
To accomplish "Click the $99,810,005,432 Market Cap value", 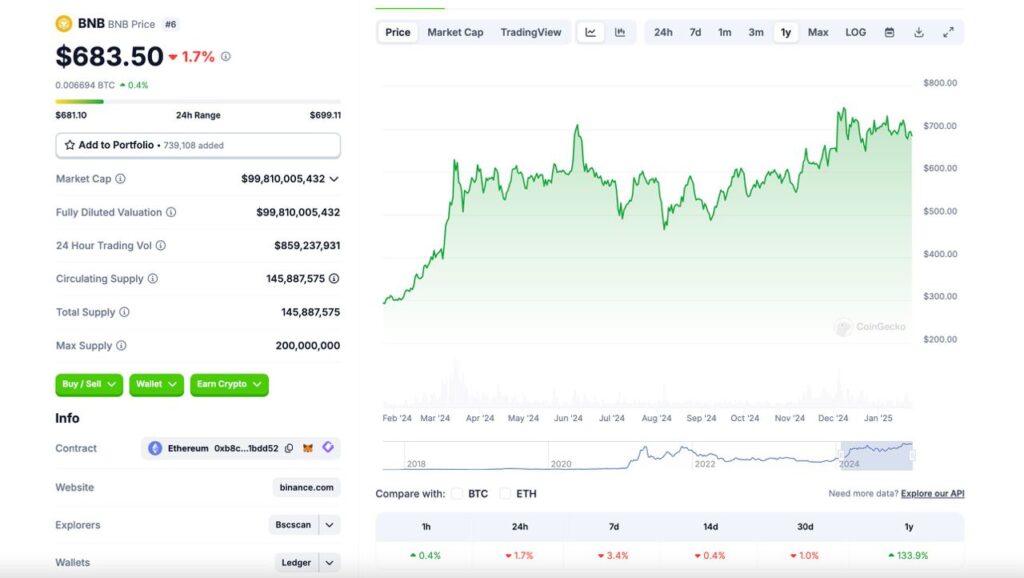I will point(283,179).
